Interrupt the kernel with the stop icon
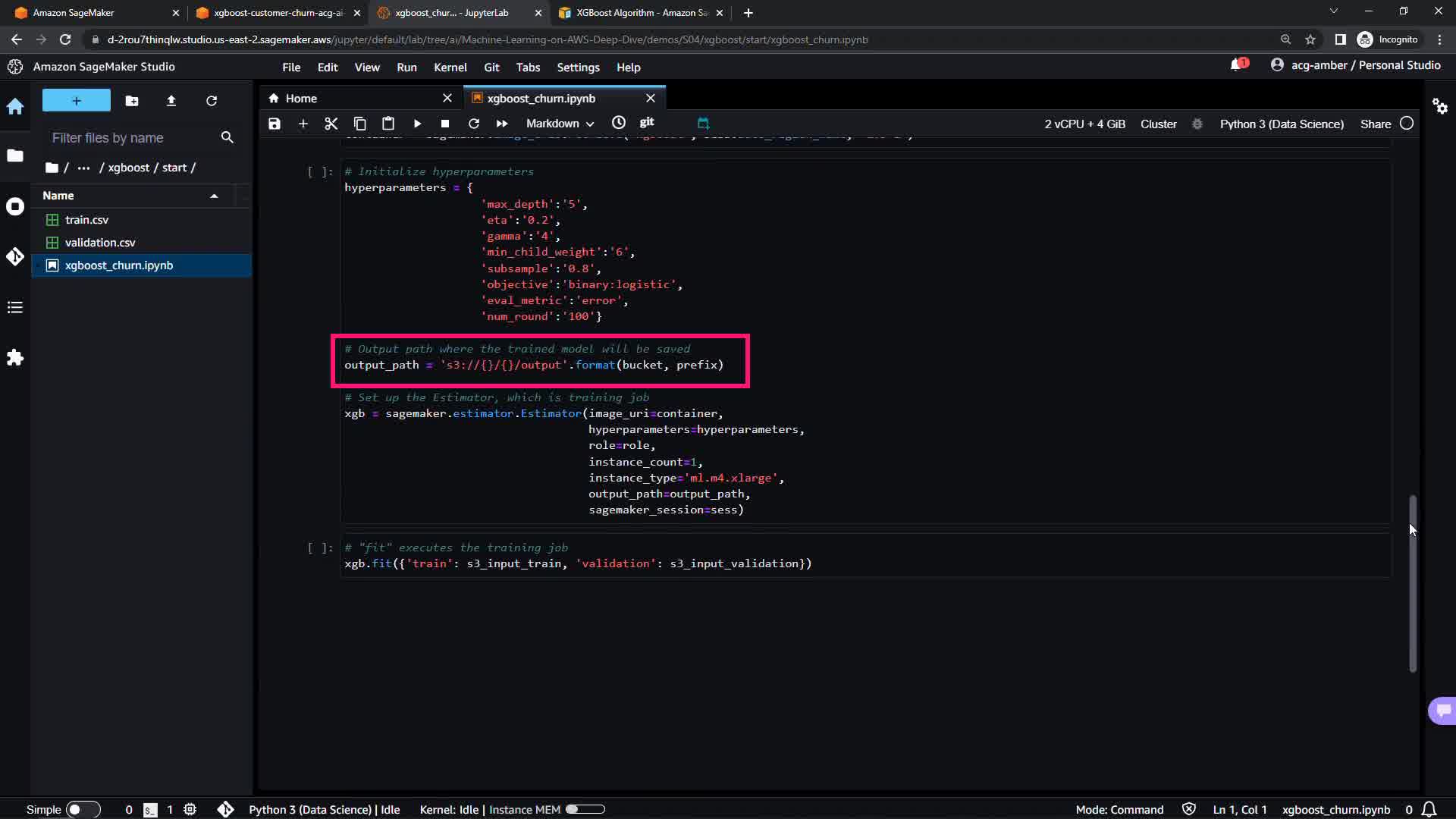The height and width of the screenshot is (819, 1456). coord(445,124)
